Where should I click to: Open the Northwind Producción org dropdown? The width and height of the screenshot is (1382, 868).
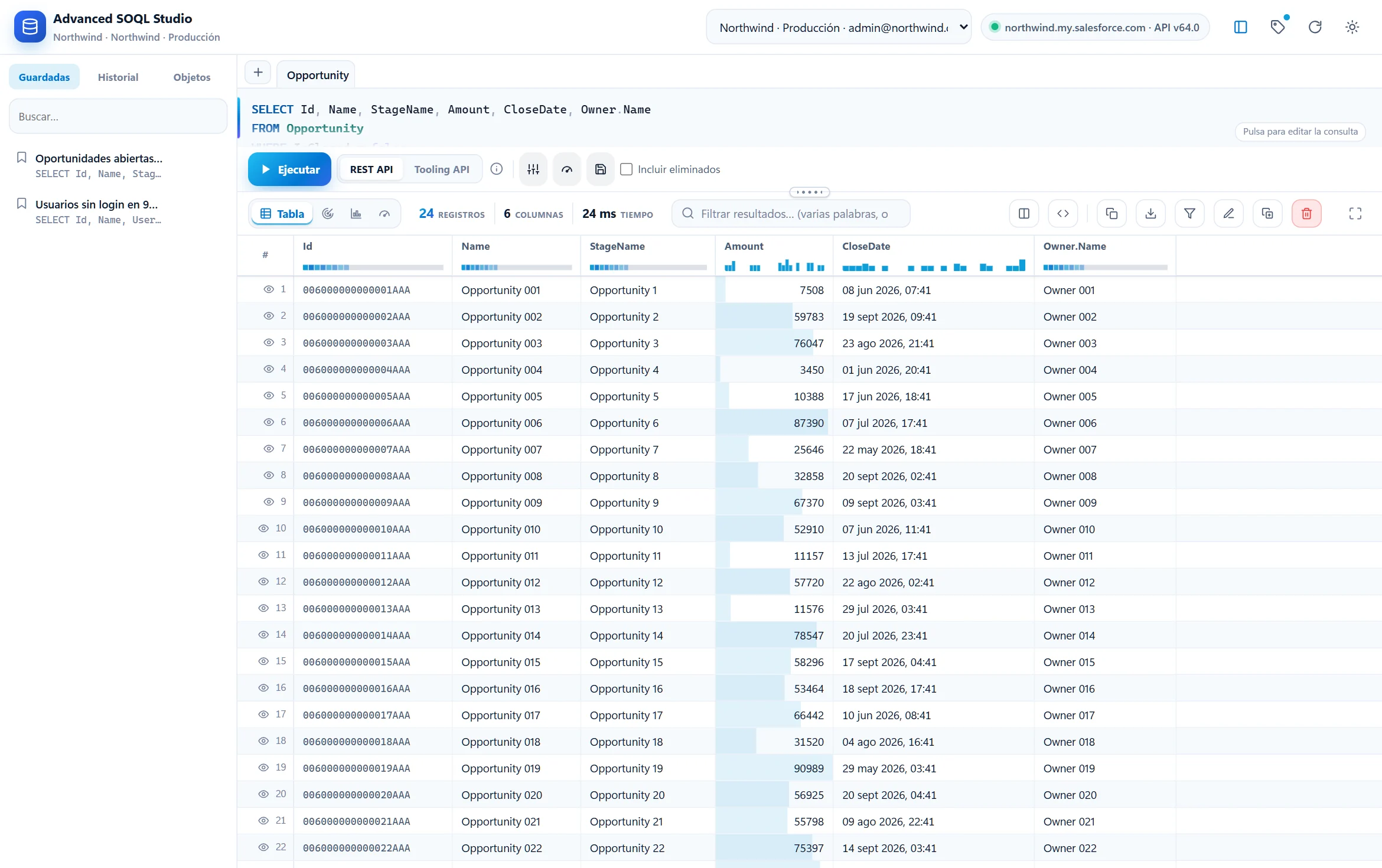[x=839, y=27]
